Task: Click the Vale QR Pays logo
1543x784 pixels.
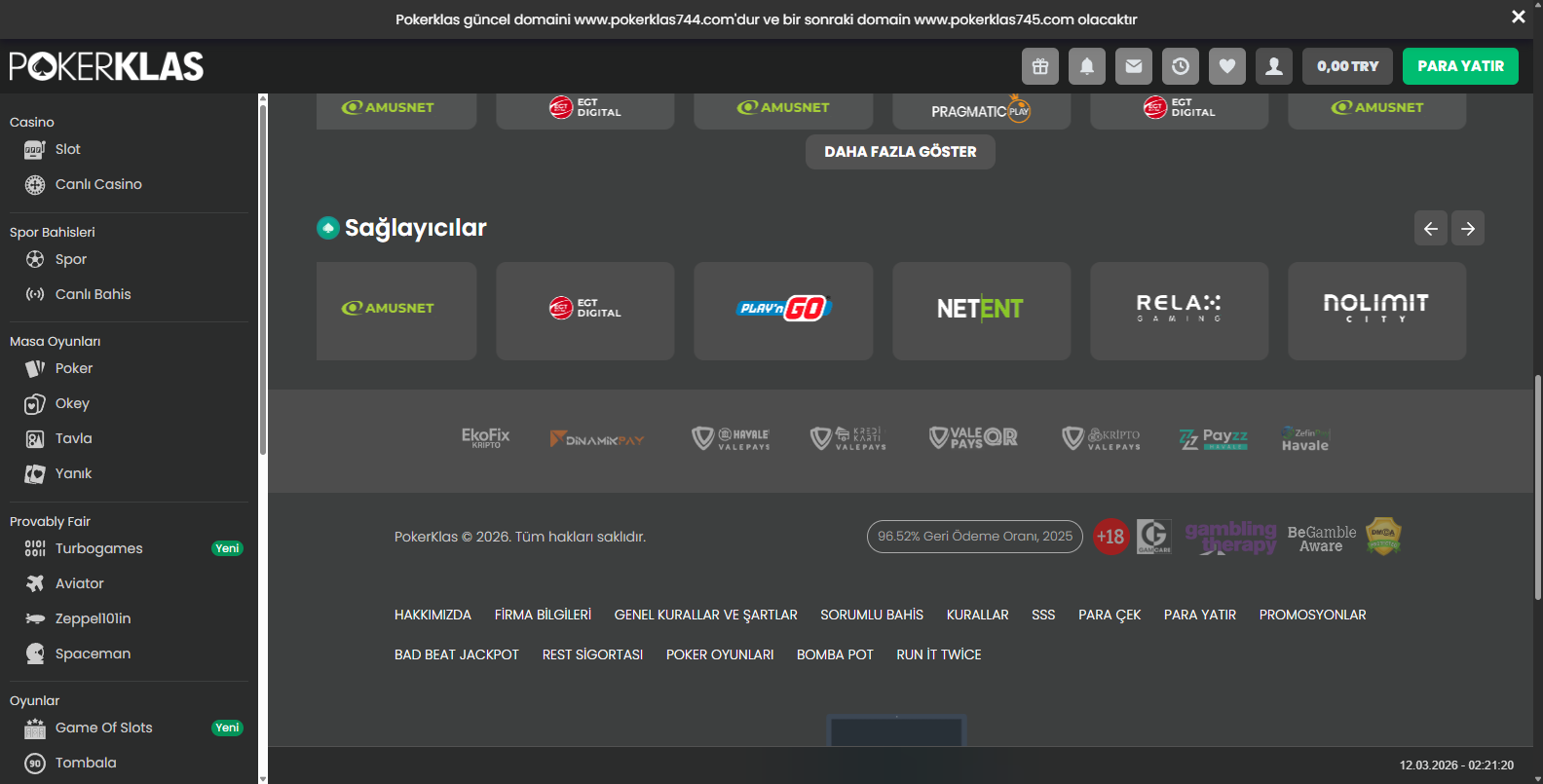Action: pos(973,438)
